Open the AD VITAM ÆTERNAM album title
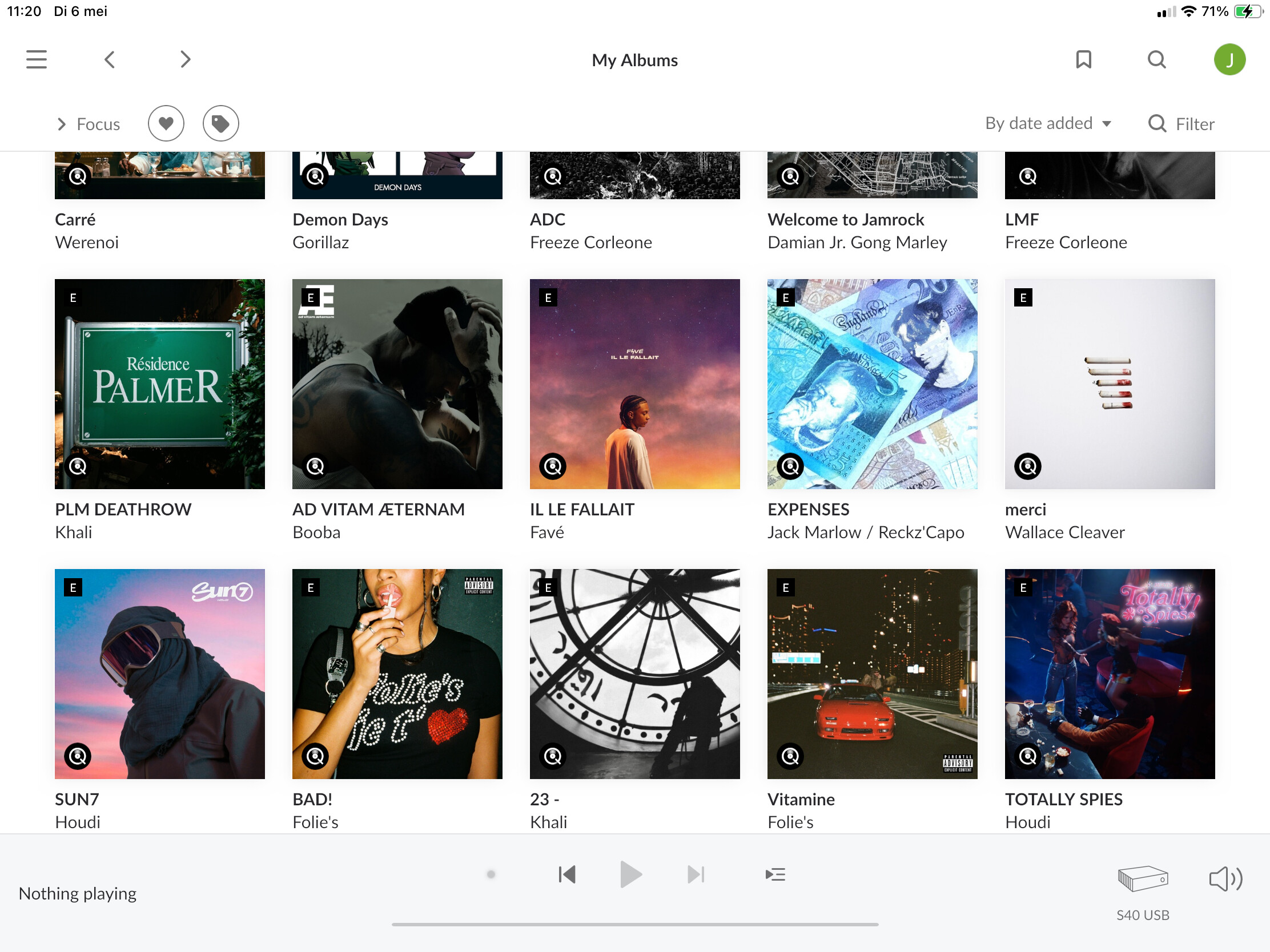The image size is (1270, 952). point(379,509)
